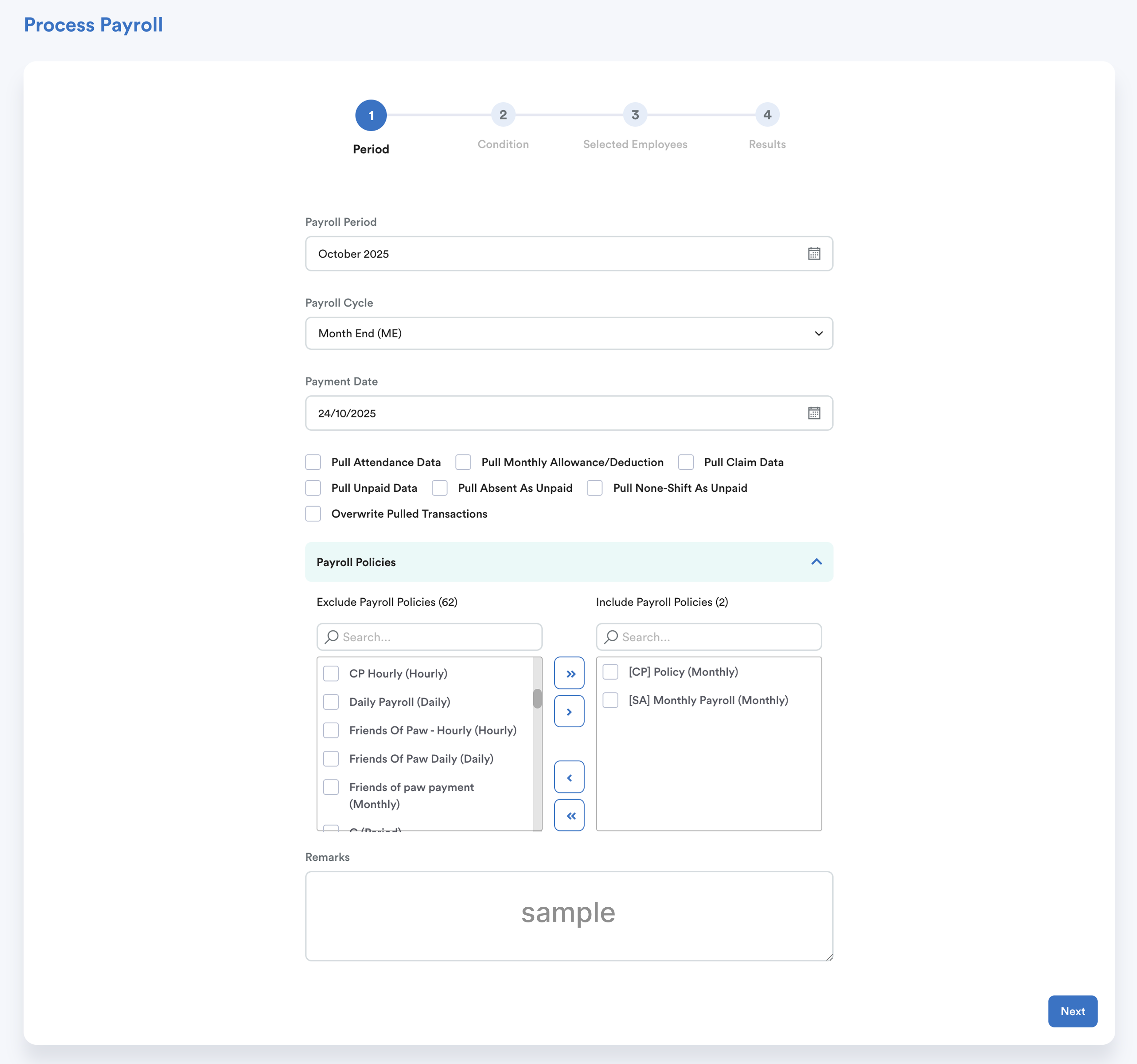Collapse the Payroll Policies section

(x=816, y=562)
